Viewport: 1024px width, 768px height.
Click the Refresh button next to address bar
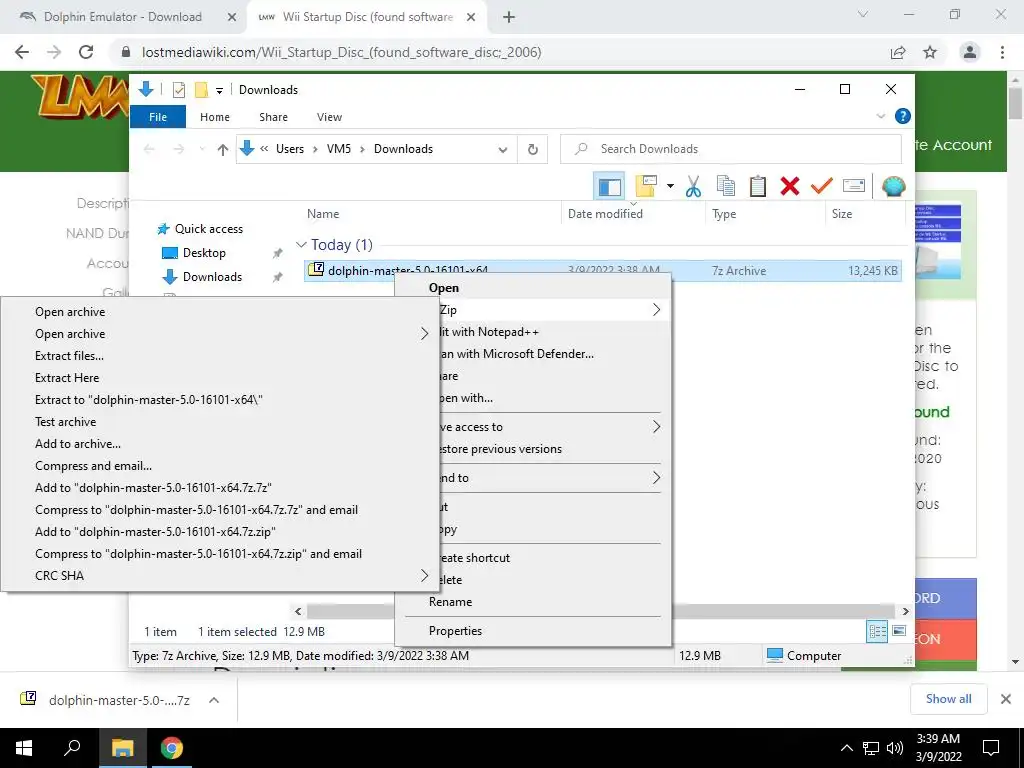click(x=533, y=150)
